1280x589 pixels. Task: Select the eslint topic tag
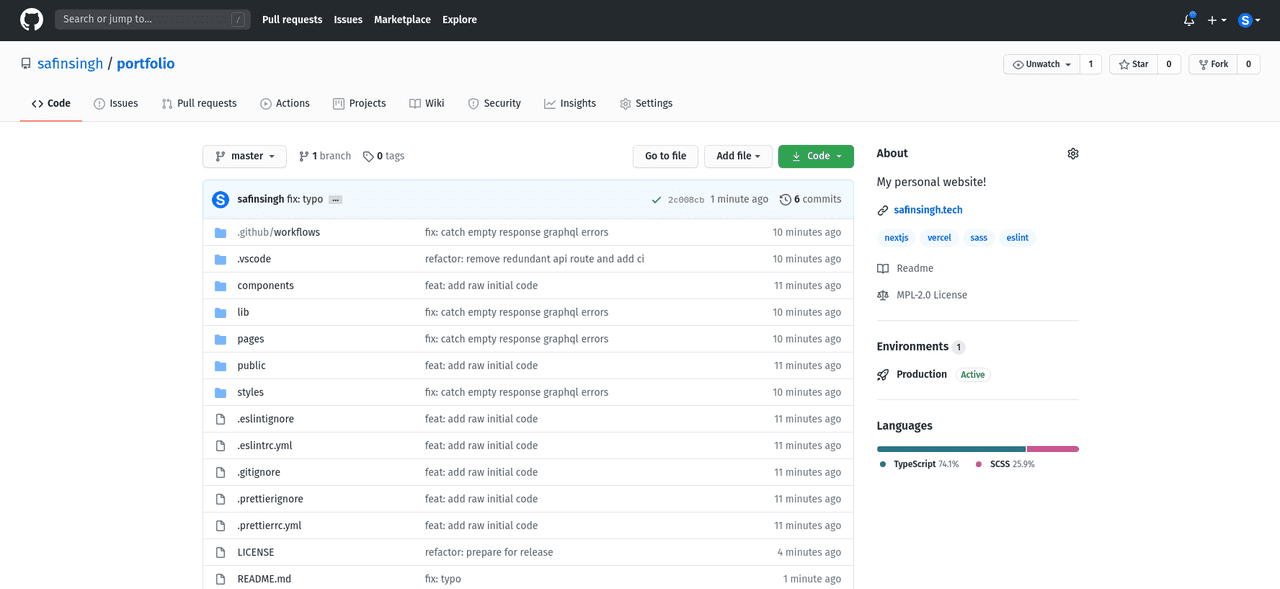(1018, 238)
